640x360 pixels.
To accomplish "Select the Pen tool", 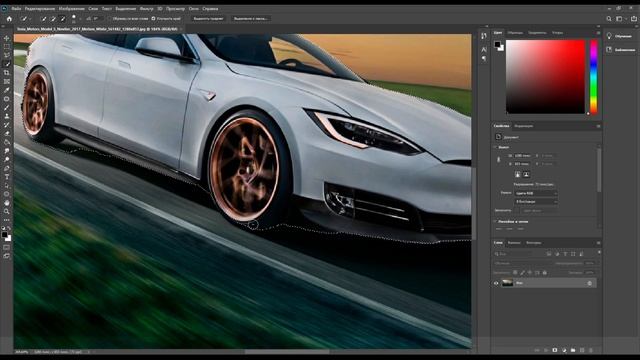I will (7, 168).
